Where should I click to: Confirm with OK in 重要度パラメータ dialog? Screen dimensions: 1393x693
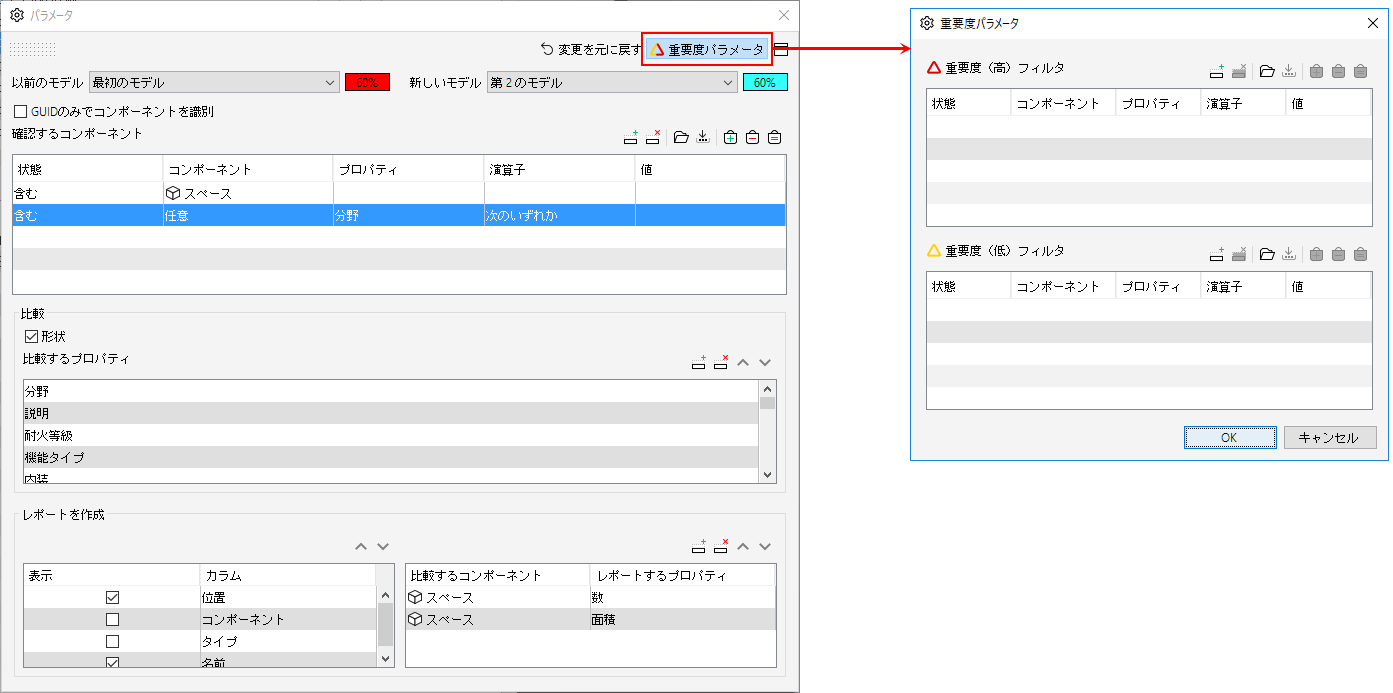tap(1230, 438)
